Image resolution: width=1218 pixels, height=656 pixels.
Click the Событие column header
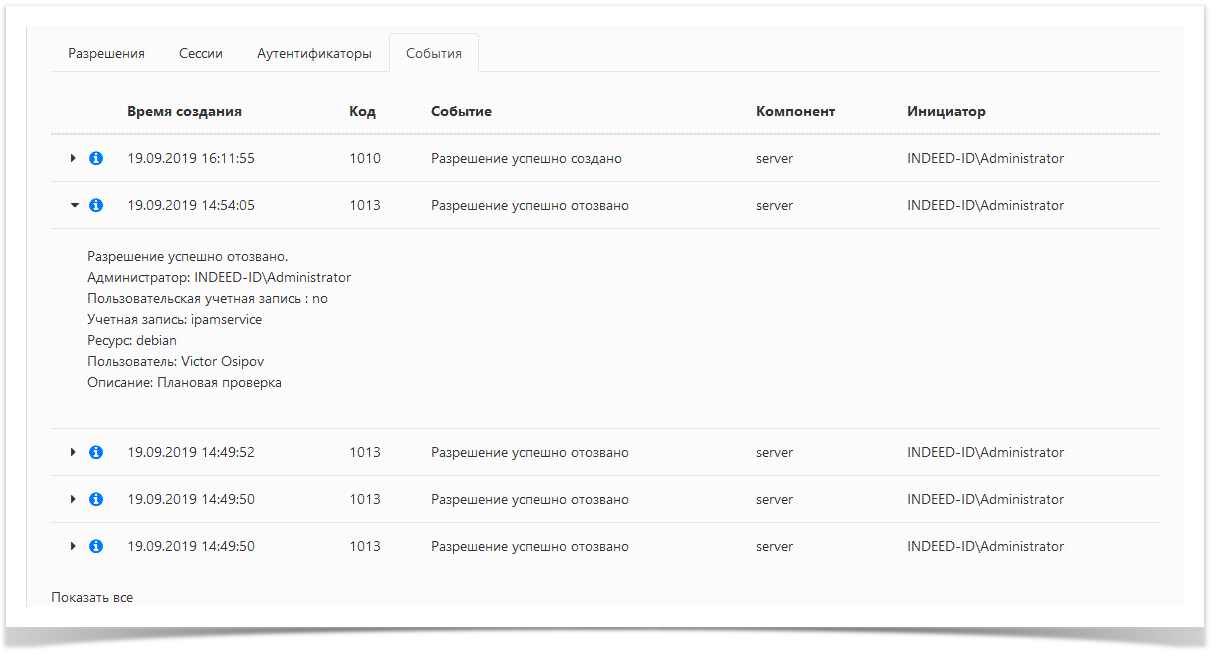tap(461, 111)
